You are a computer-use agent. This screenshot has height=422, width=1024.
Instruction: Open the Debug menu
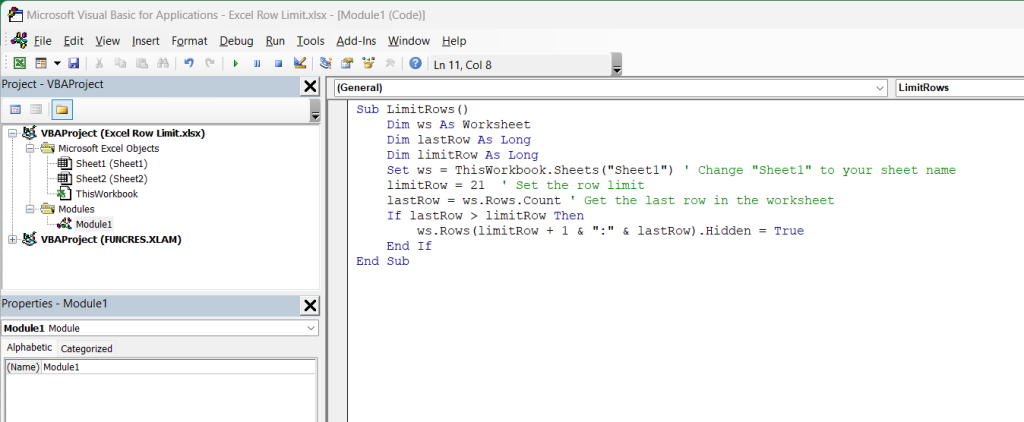236,41
